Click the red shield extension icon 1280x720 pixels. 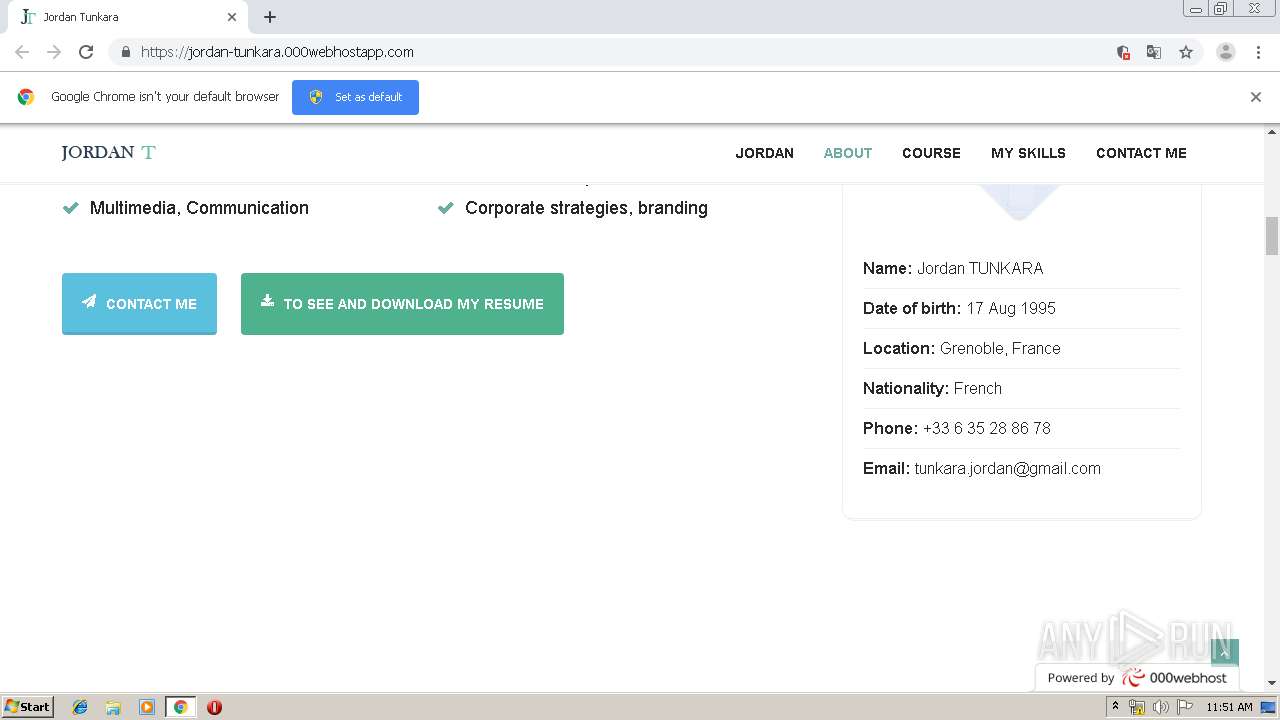tap(1123, 52)
